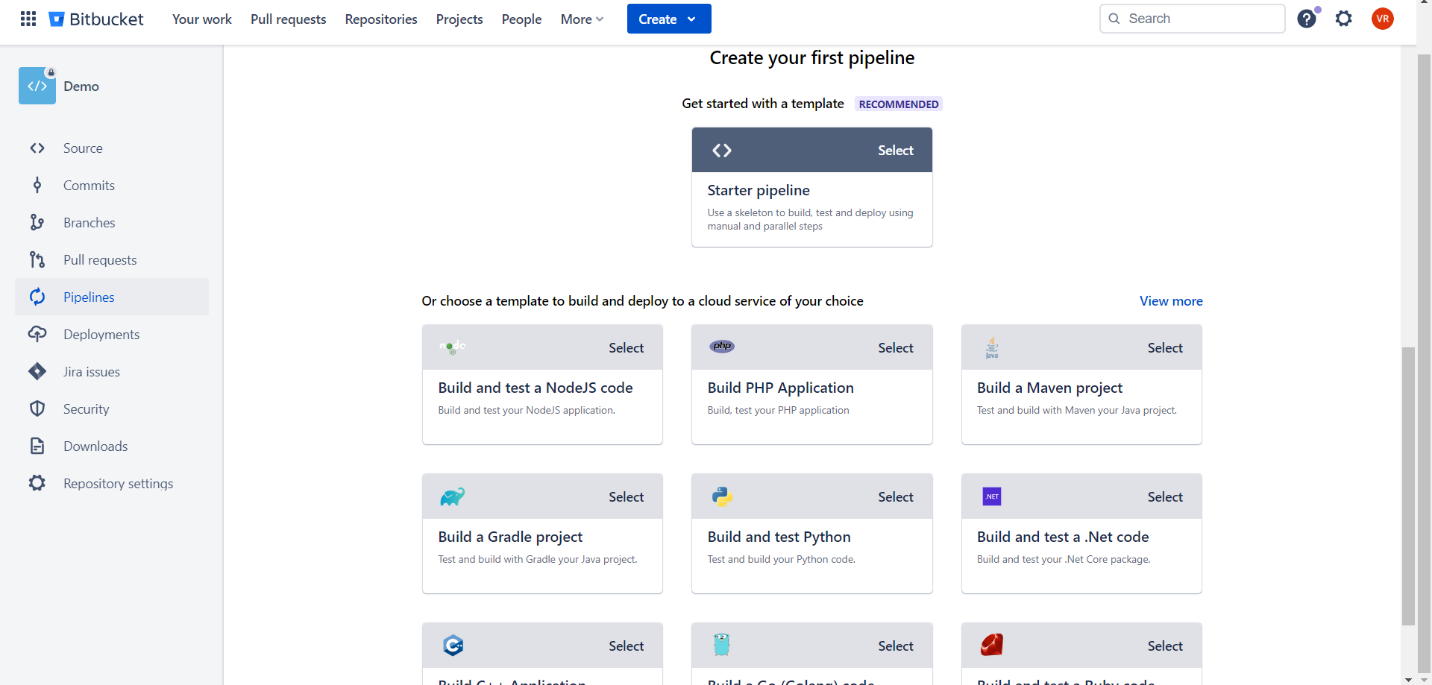Click the Ruby gem template logo

point(992,645)
